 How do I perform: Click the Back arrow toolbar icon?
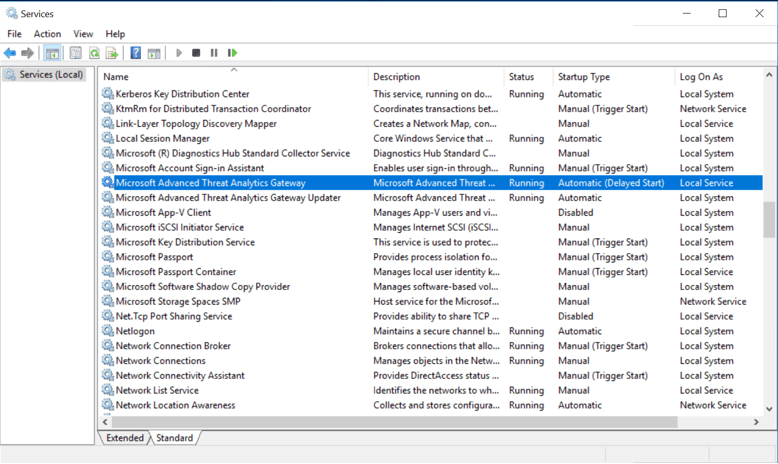click(x=10, y=53)
